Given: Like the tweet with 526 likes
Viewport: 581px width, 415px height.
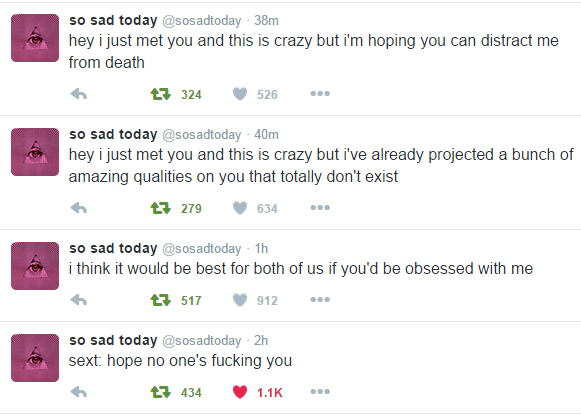Looking at the screenshot, I should click(240, 94).
